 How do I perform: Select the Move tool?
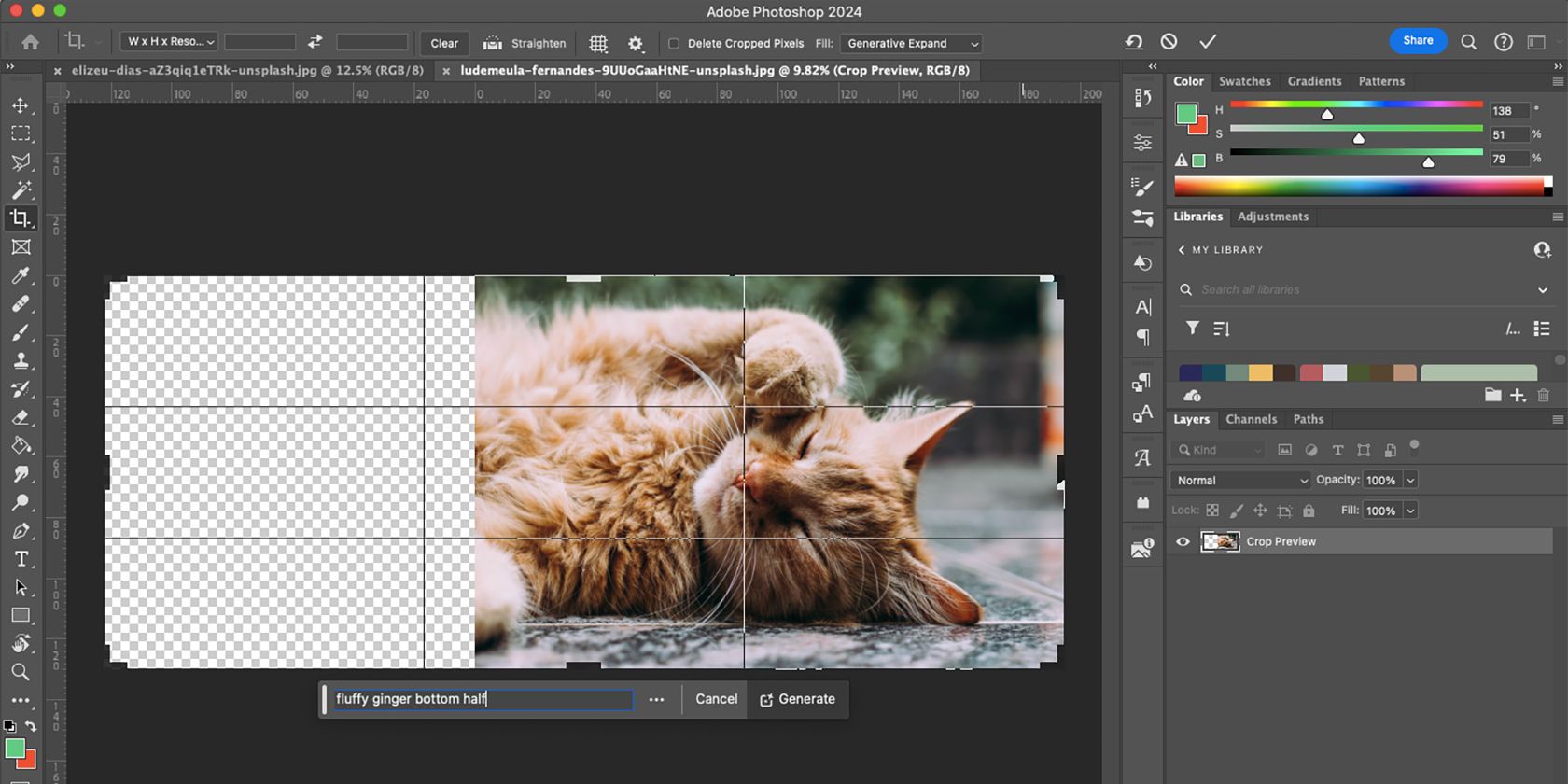coord(21,105)
